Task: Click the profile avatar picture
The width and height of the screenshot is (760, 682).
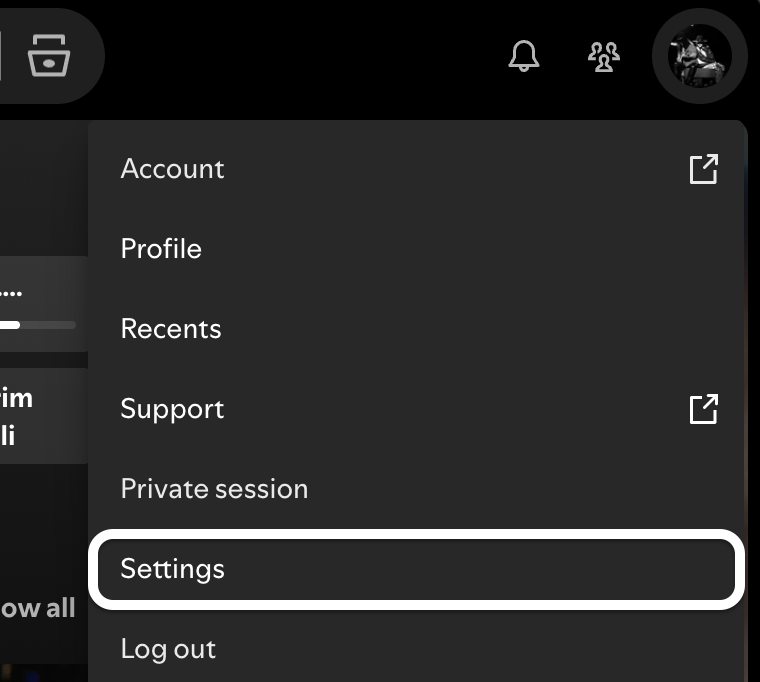Action: 699,56
